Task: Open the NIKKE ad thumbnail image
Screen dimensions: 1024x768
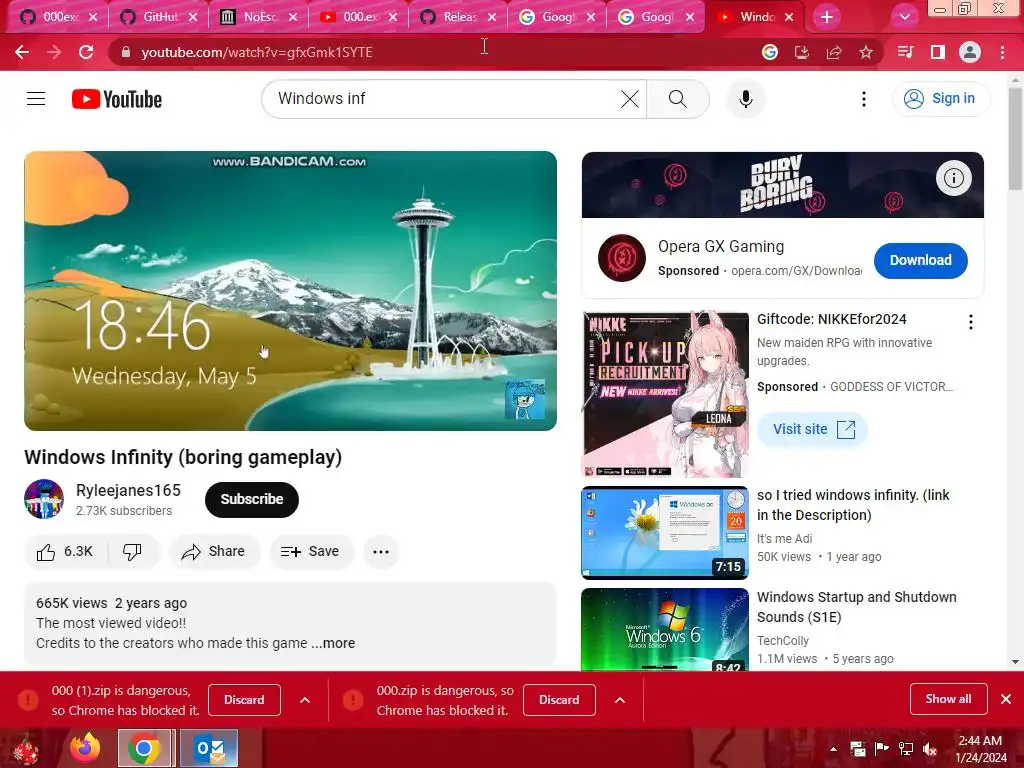Action: point(665,394)
